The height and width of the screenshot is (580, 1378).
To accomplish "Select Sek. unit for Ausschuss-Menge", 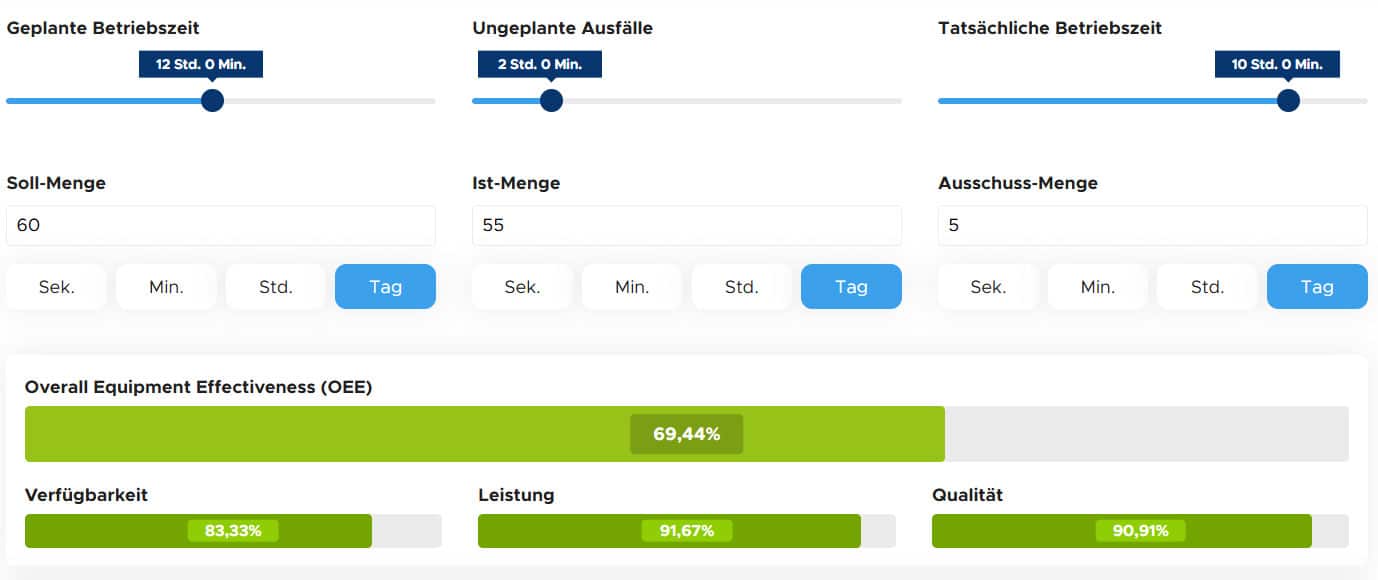I will pos(988,287).
